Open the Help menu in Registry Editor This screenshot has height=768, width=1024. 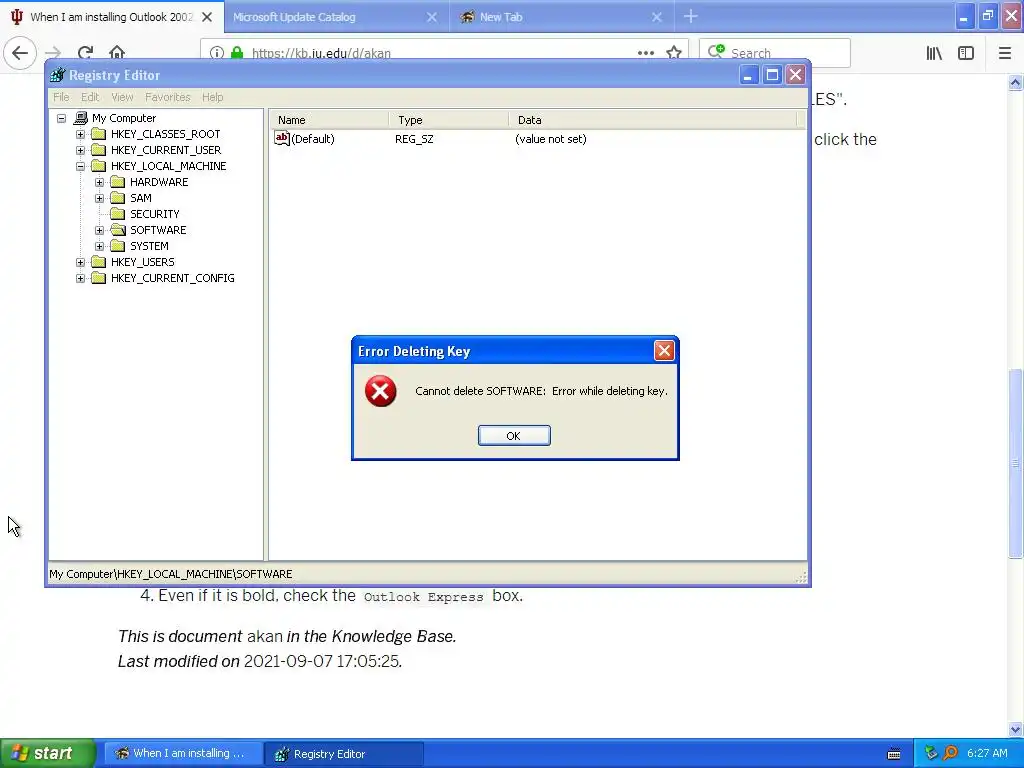212,97
